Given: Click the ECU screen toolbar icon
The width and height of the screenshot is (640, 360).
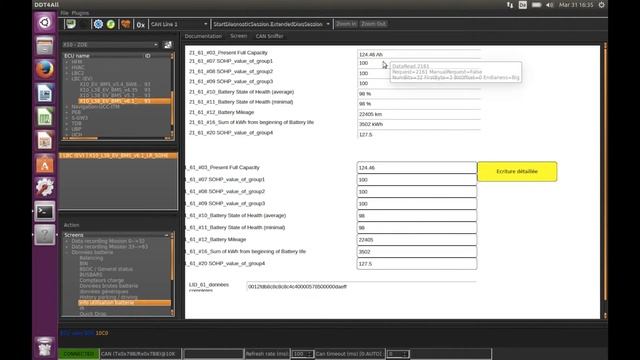Looking at the screenshot, I should [71, 24].
